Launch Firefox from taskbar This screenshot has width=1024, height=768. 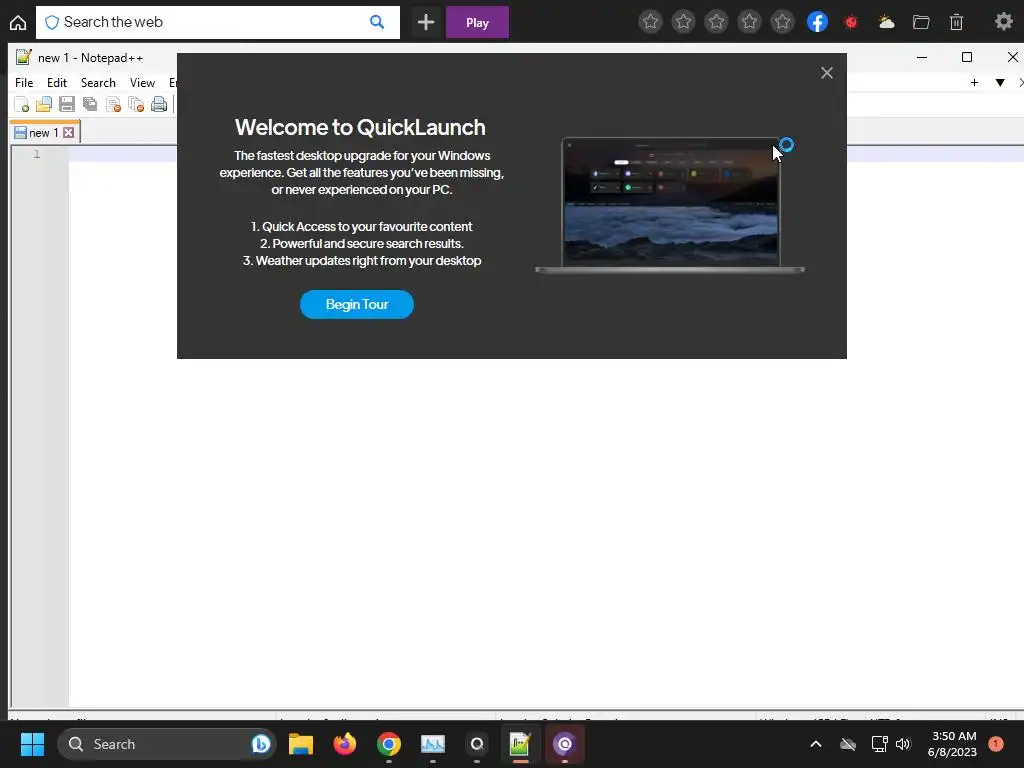tap(345, 744)
